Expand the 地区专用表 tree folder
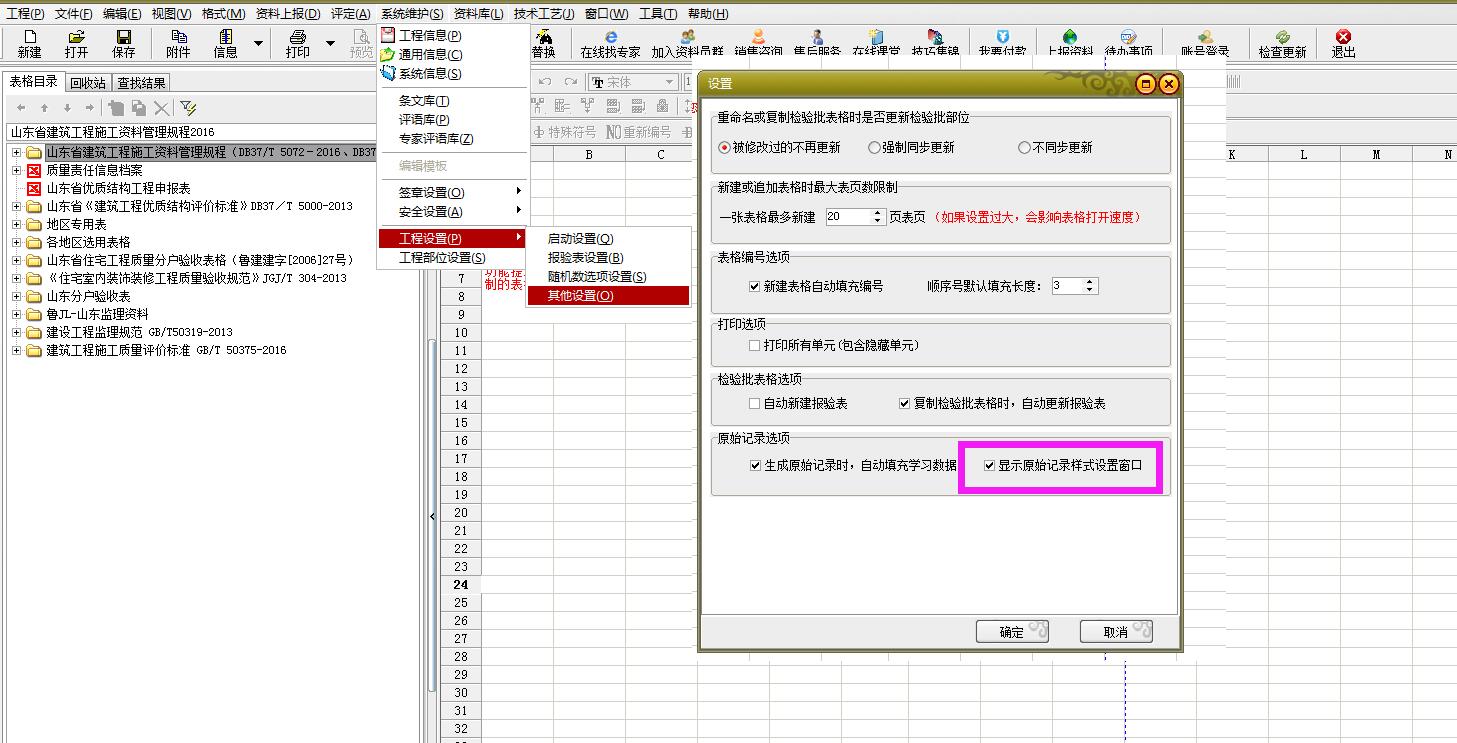Image resolution: width=1457 pixels, height=743 pixels. click(x=17, y=224)
